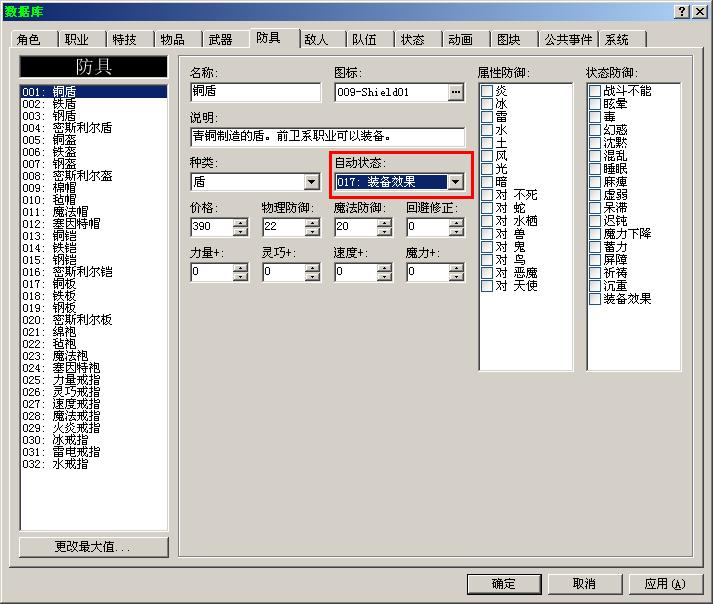713x604 pixels.
Task: Click the 说明 description text field
Action: coord(327,136)
